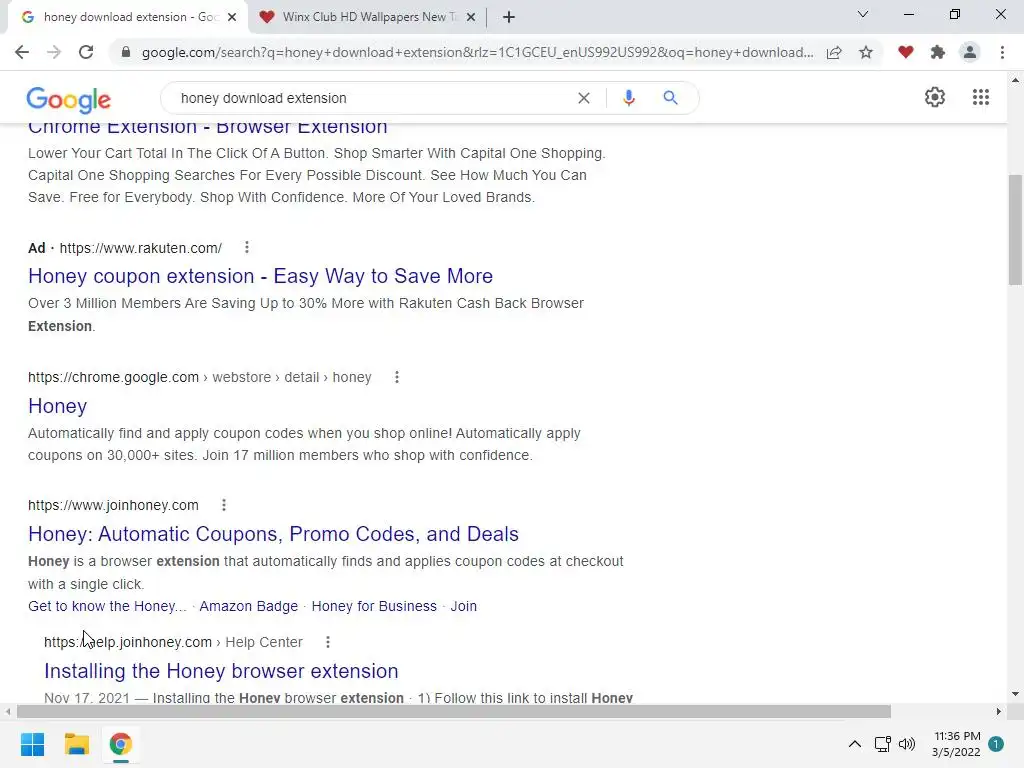Open a new browser tab
The image size is (1024, 768).
[x=509, y=17]
